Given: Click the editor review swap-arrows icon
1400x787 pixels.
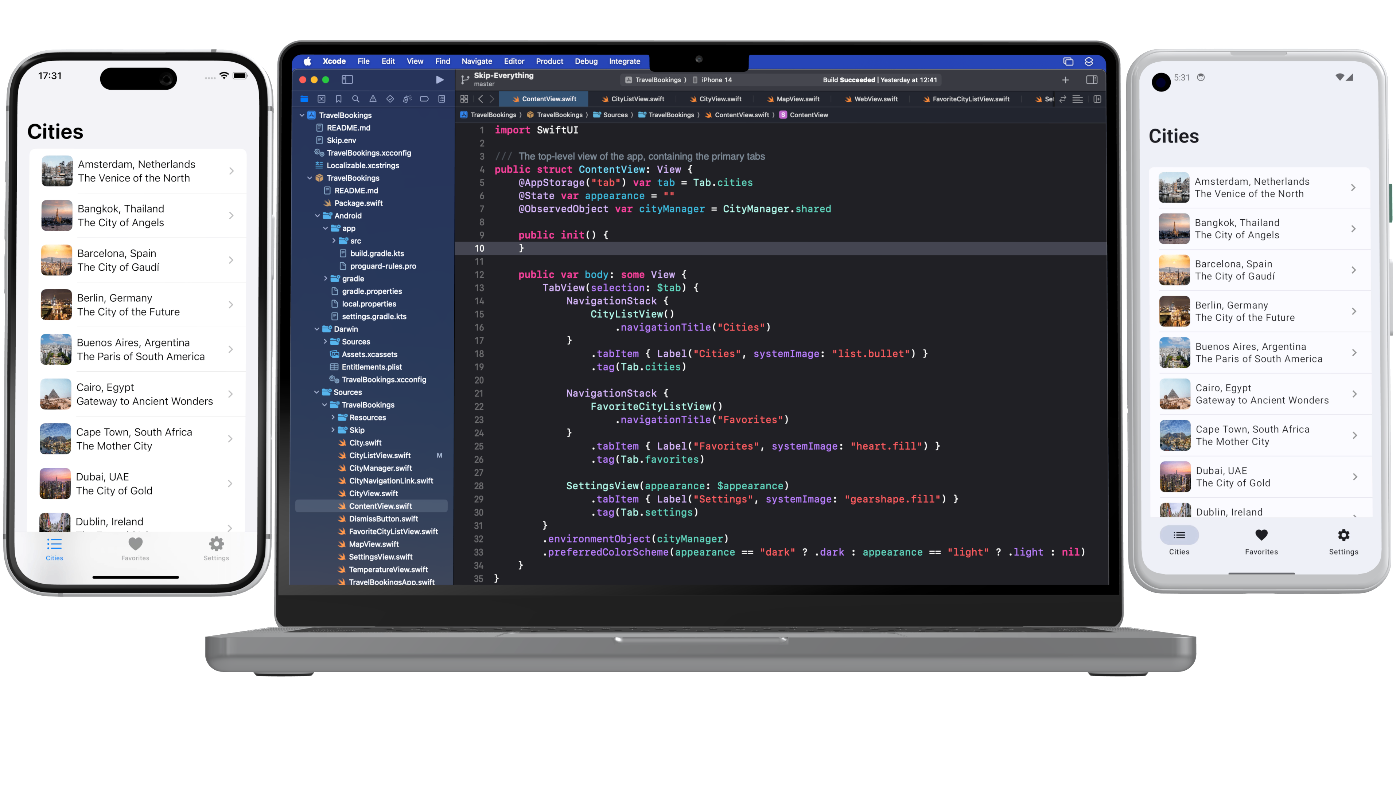Looking at the screenshot, I should pyautogui.click(x=1063, y=99).
